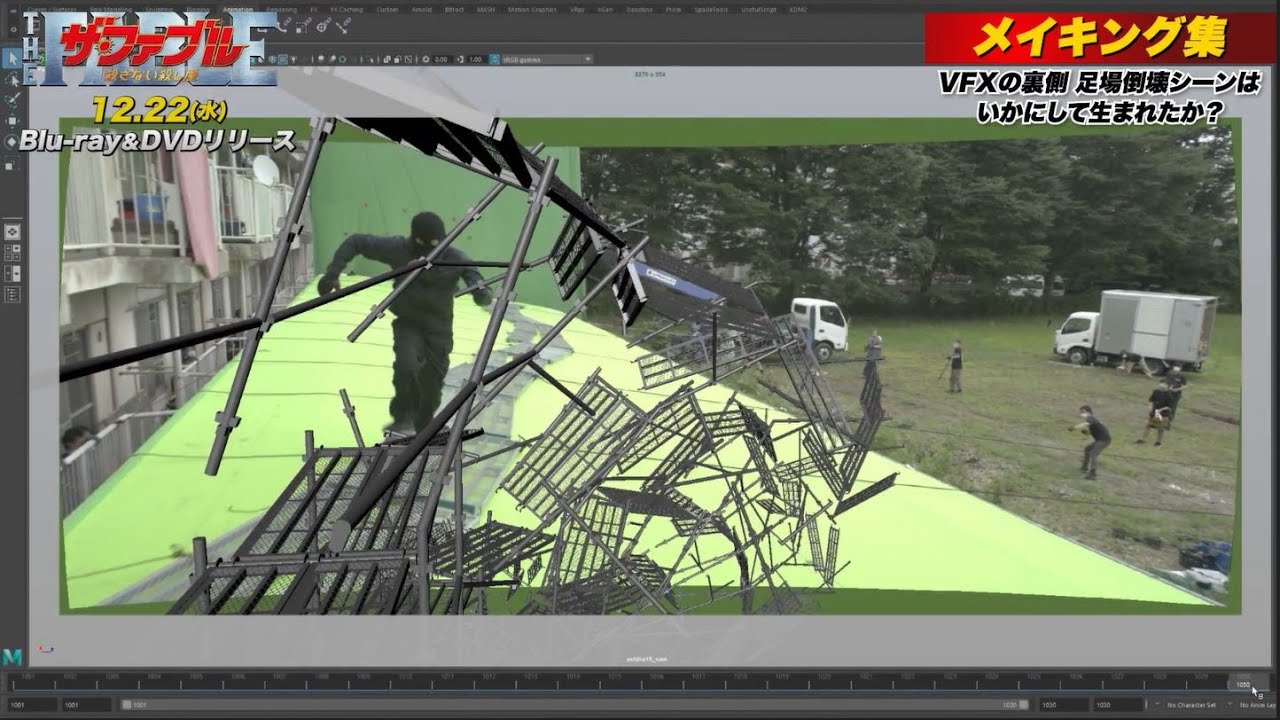Open the VRay shelf tab

577,10
